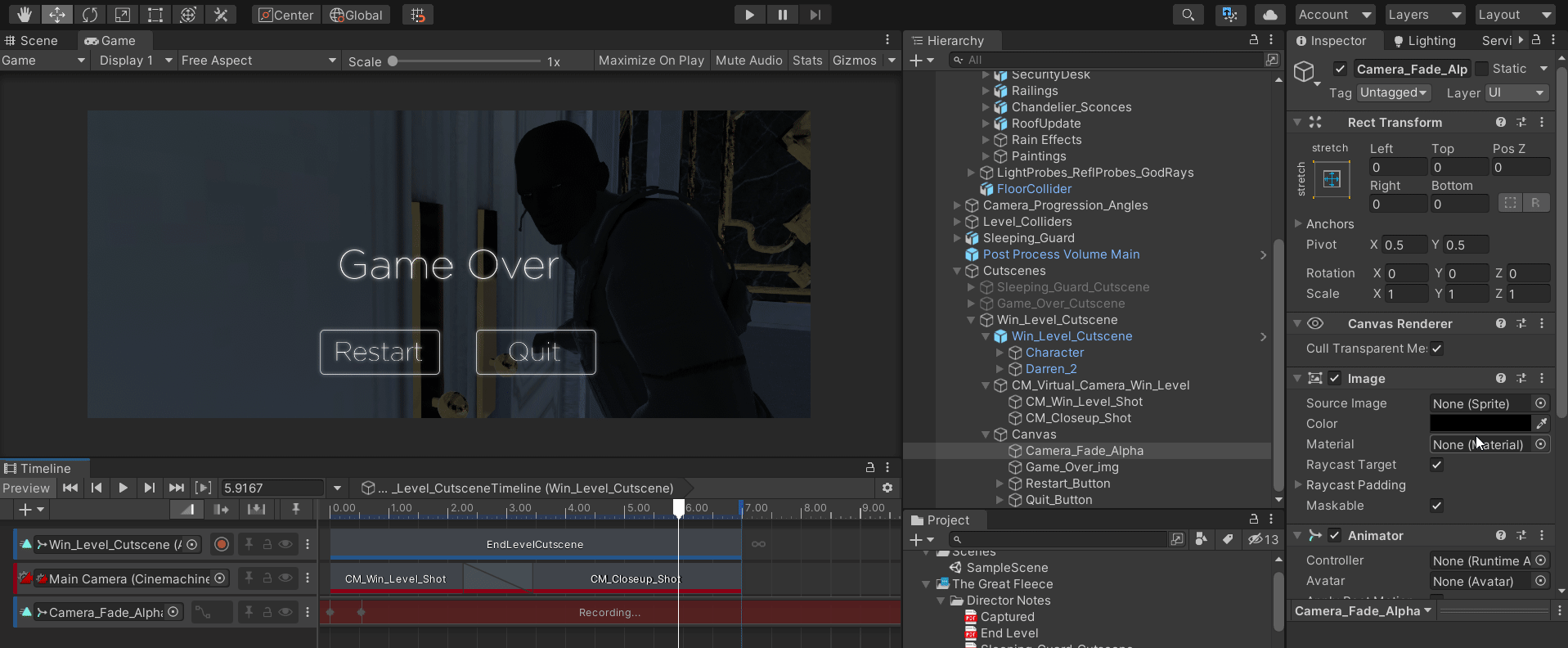Image resolution: width=1568 pixels, height=648 pixels.
Task: Select the Inspector tab
Action: click(1331, 41)
